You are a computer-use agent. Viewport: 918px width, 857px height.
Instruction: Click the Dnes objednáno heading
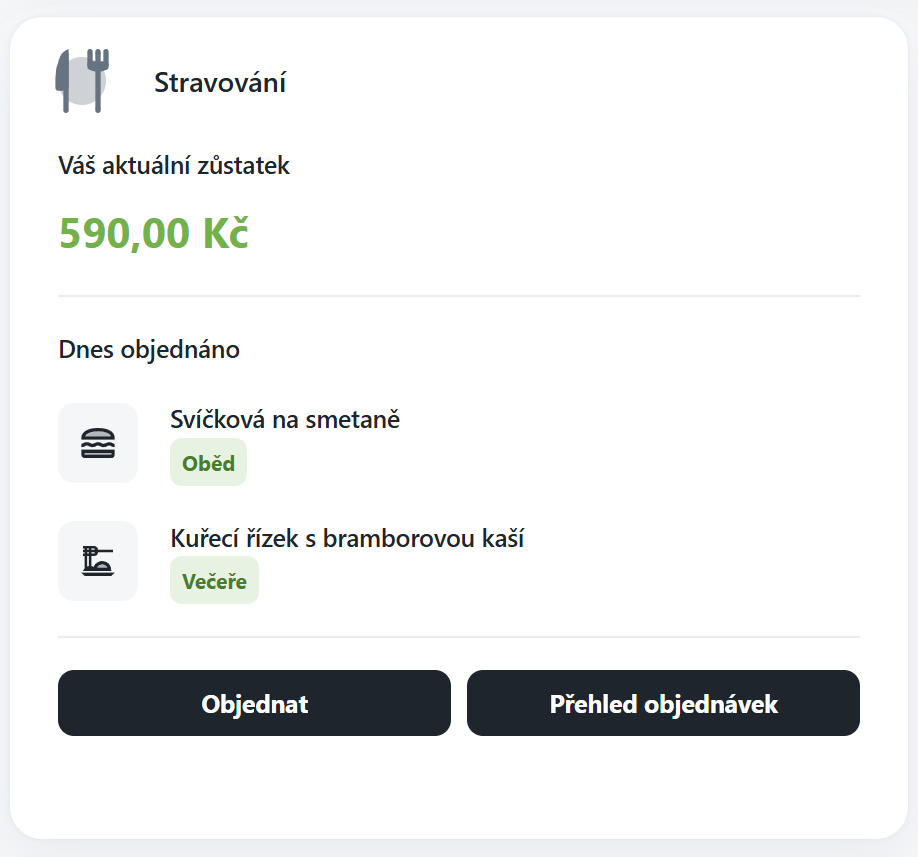[x=149, y=350]
